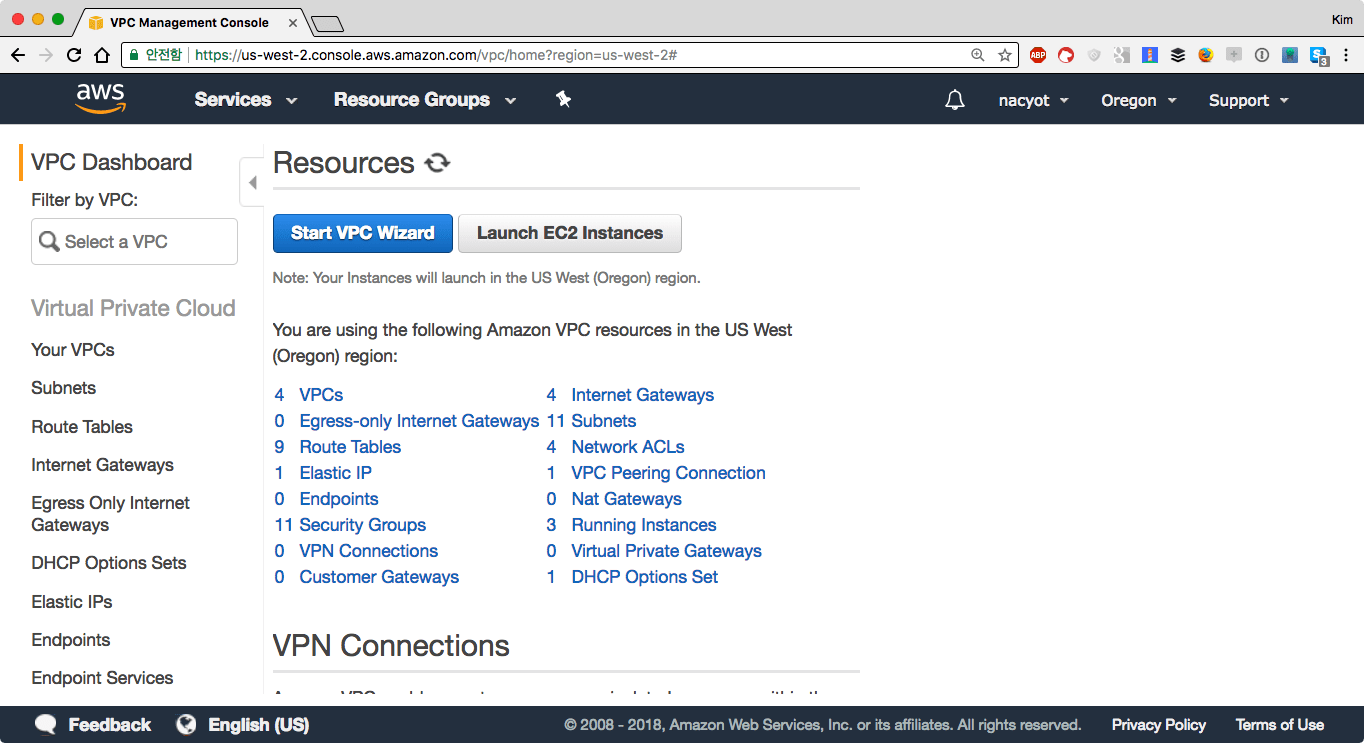Click the AWS logo home icon
The height and width of the screenshot is (743, 1364).
click(x=100, y=98)
